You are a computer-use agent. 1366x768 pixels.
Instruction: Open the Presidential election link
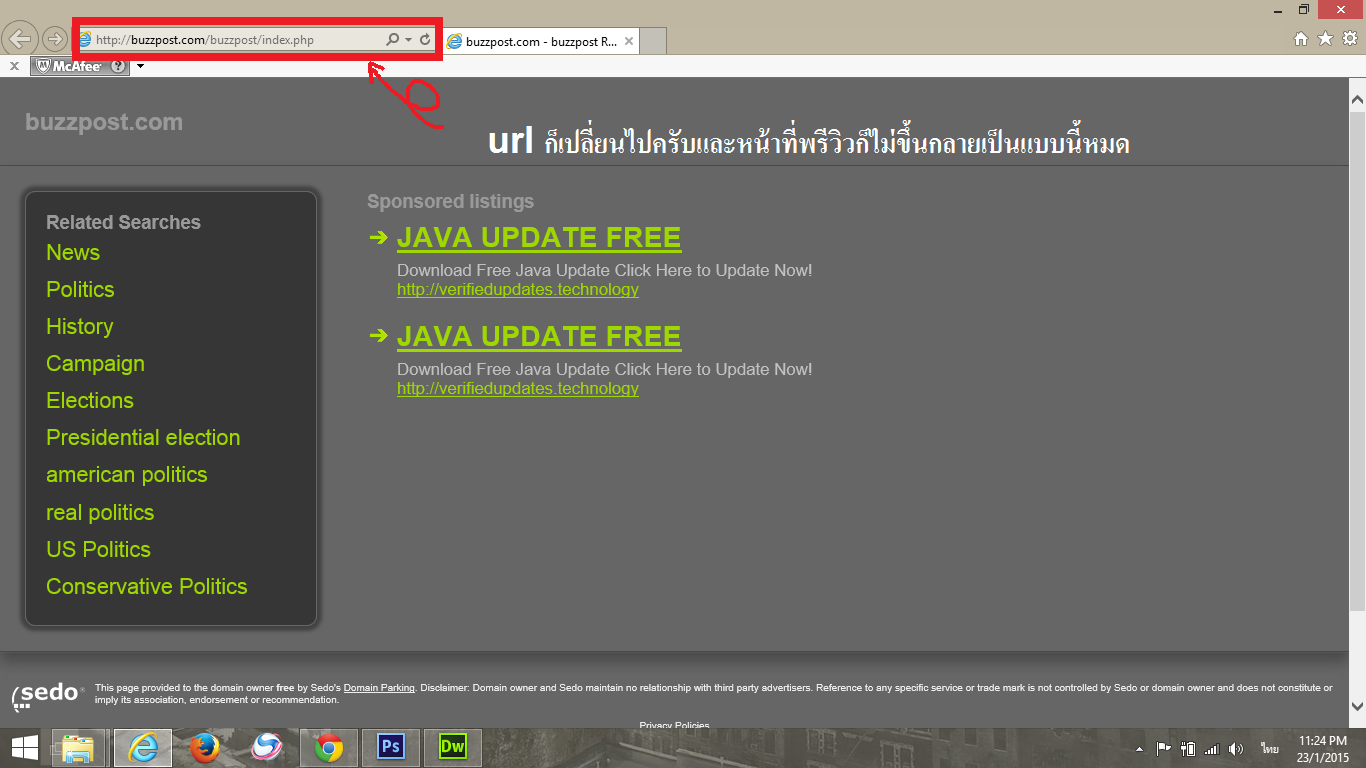pyautogui.click(x=143, y=438)
